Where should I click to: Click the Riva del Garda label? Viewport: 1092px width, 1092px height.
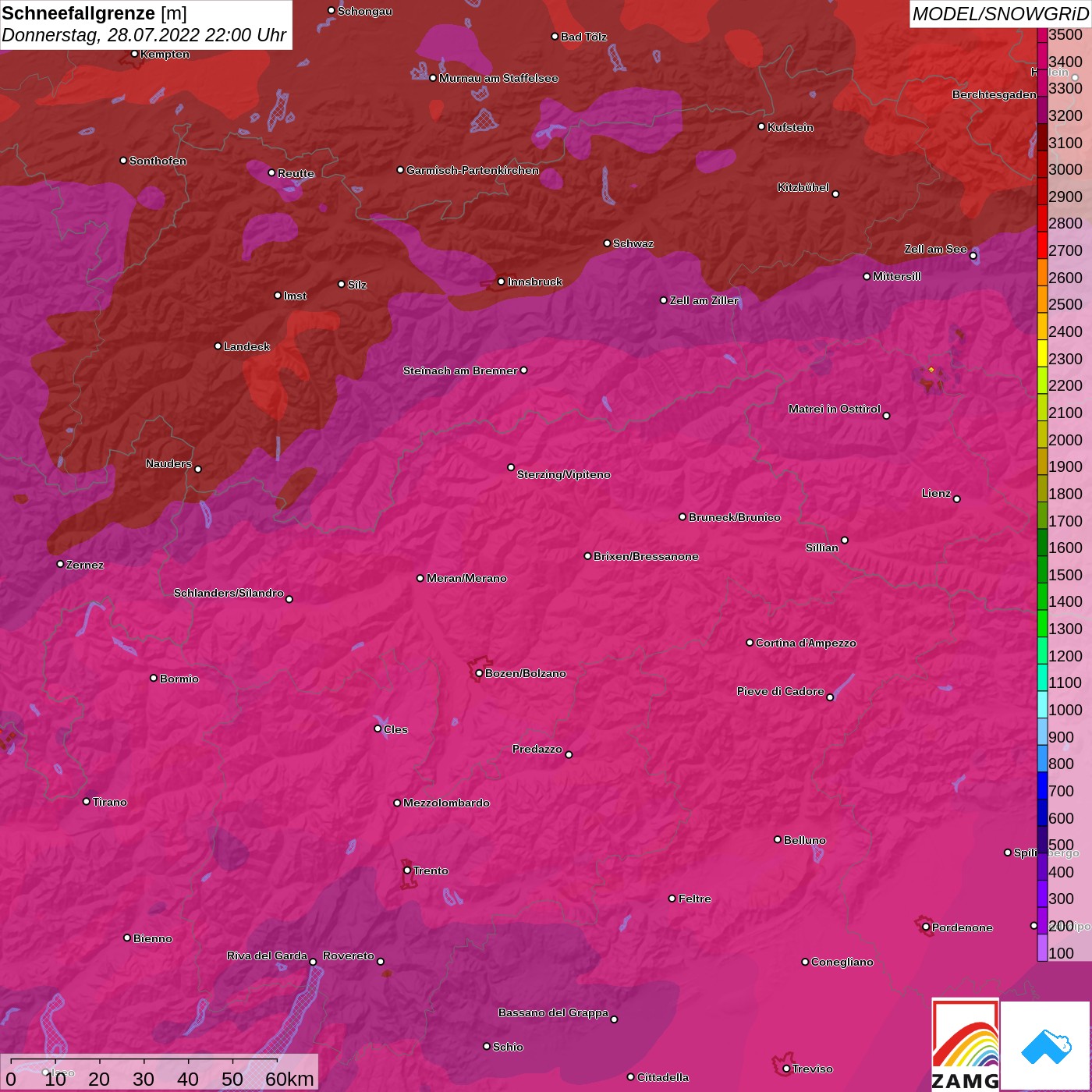tap(267, 955)
